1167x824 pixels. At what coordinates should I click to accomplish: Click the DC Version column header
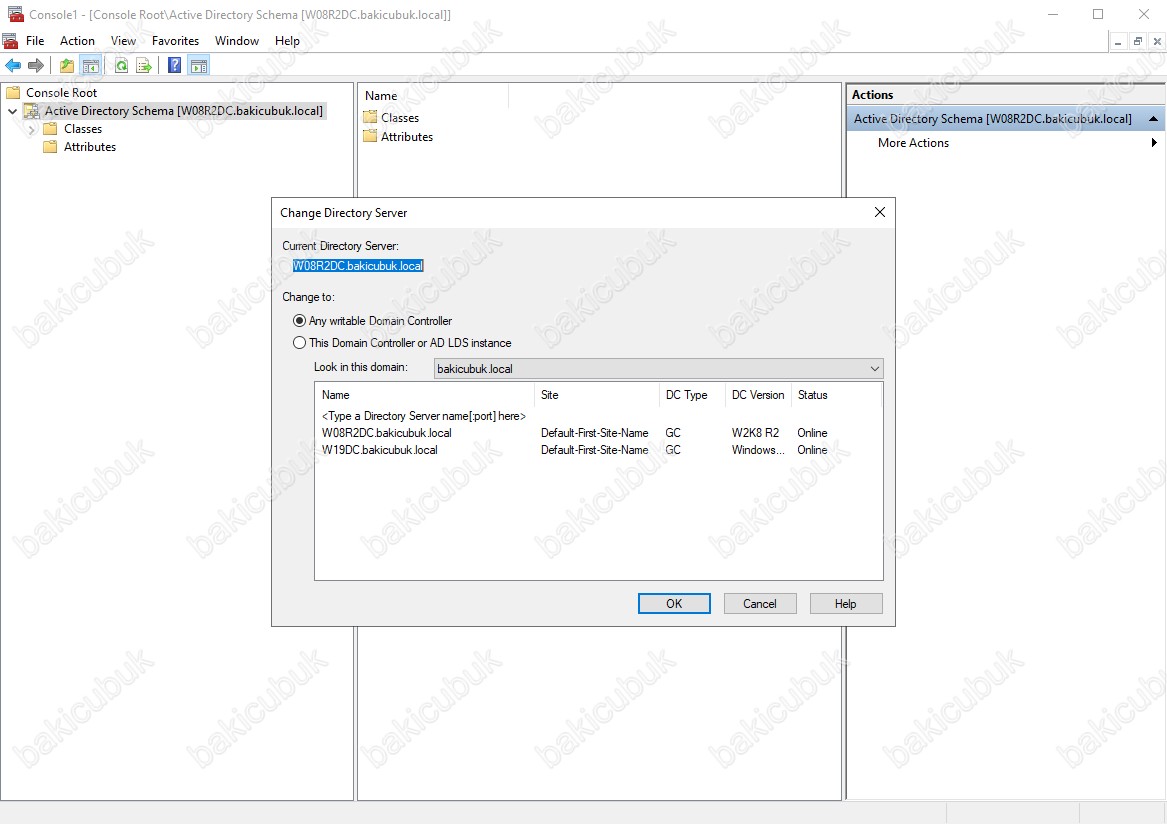pos(758,395)
